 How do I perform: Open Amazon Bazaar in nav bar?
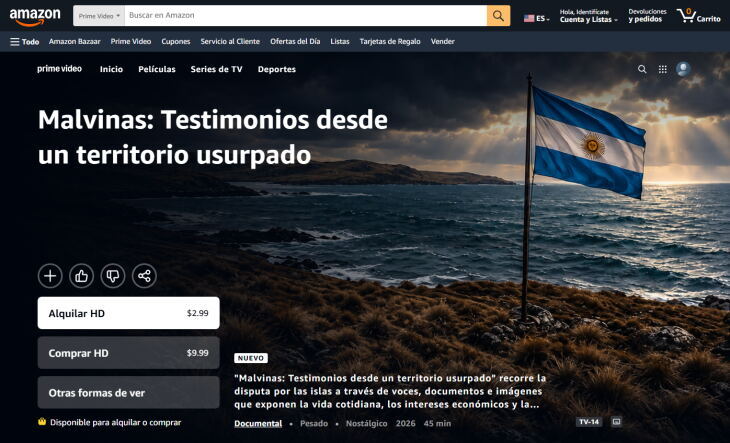pyautogui.click(x=74, y=41)
